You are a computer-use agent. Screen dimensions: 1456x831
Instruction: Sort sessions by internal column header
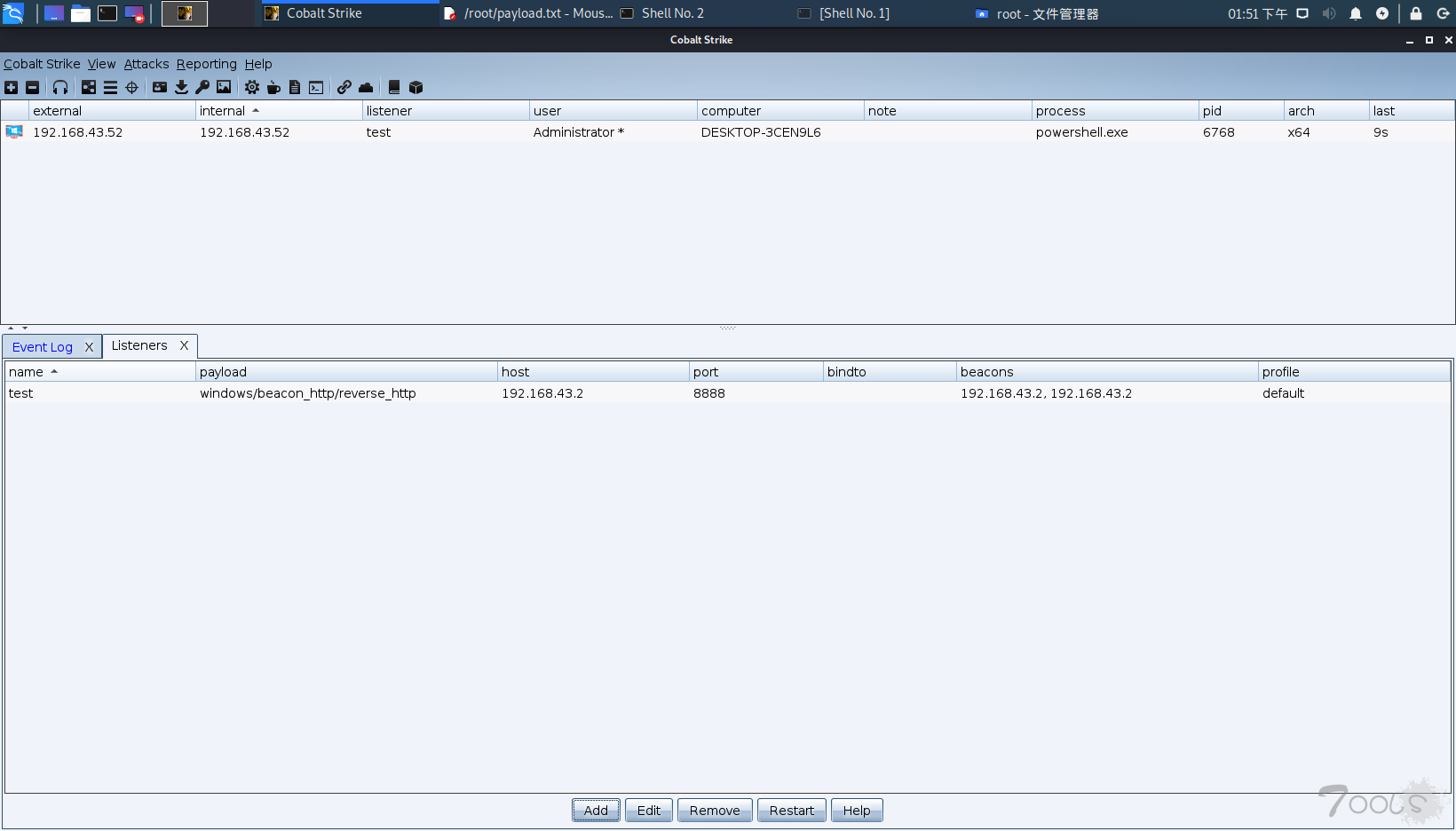click(x=279, y=111)
